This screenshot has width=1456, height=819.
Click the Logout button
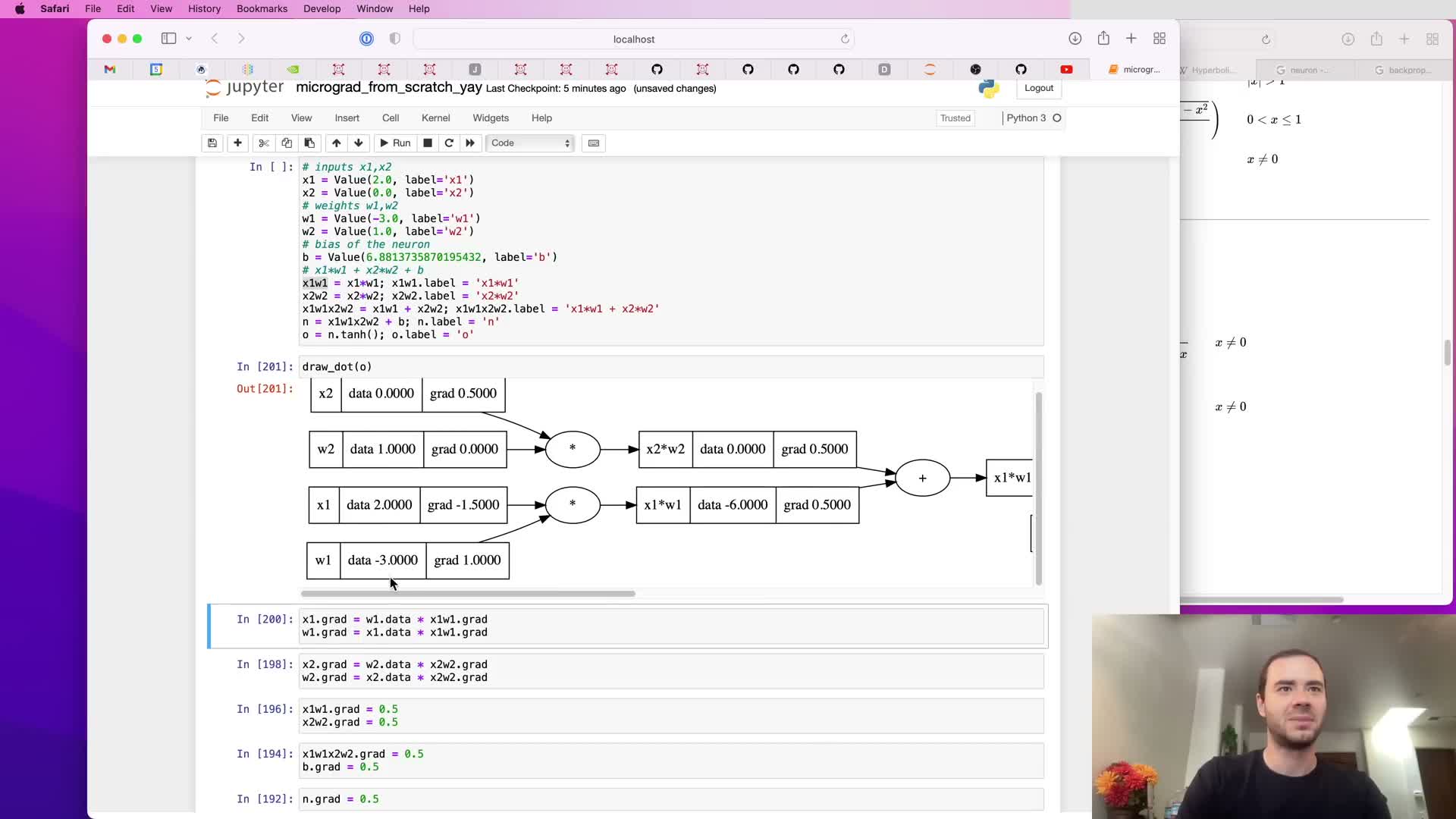pyautogui.click(x=1038, y=88)
